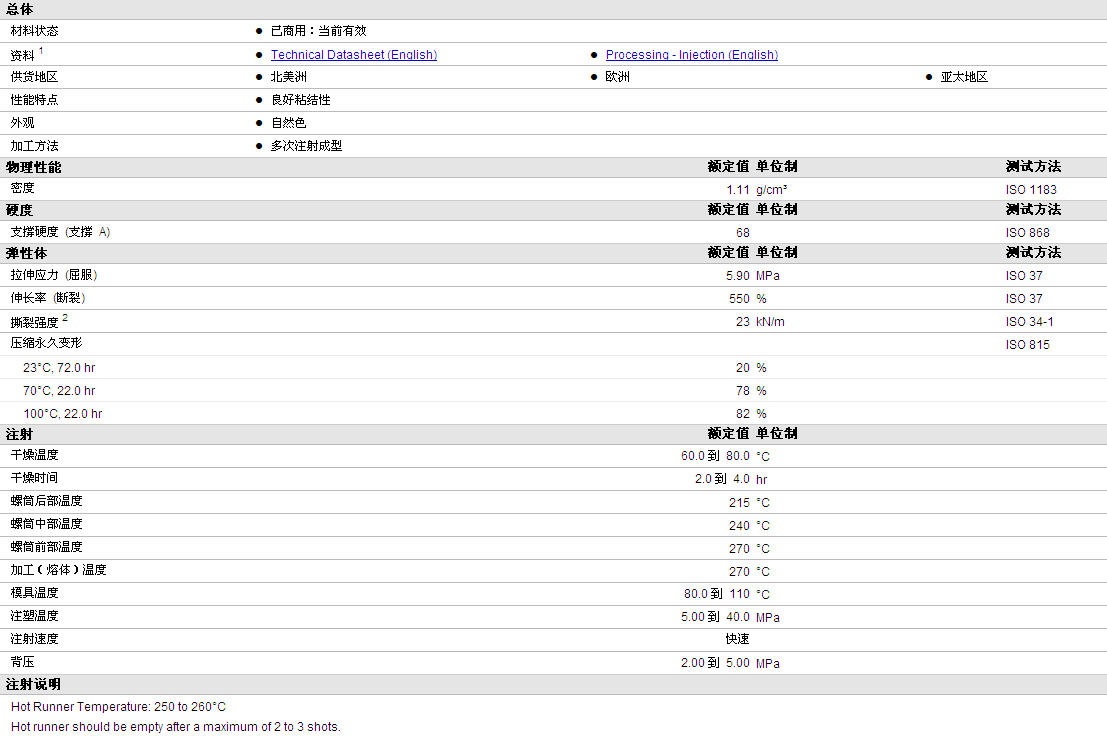
Task: Click the Hot runner should be empty note
Action: [x=176, y=727]
